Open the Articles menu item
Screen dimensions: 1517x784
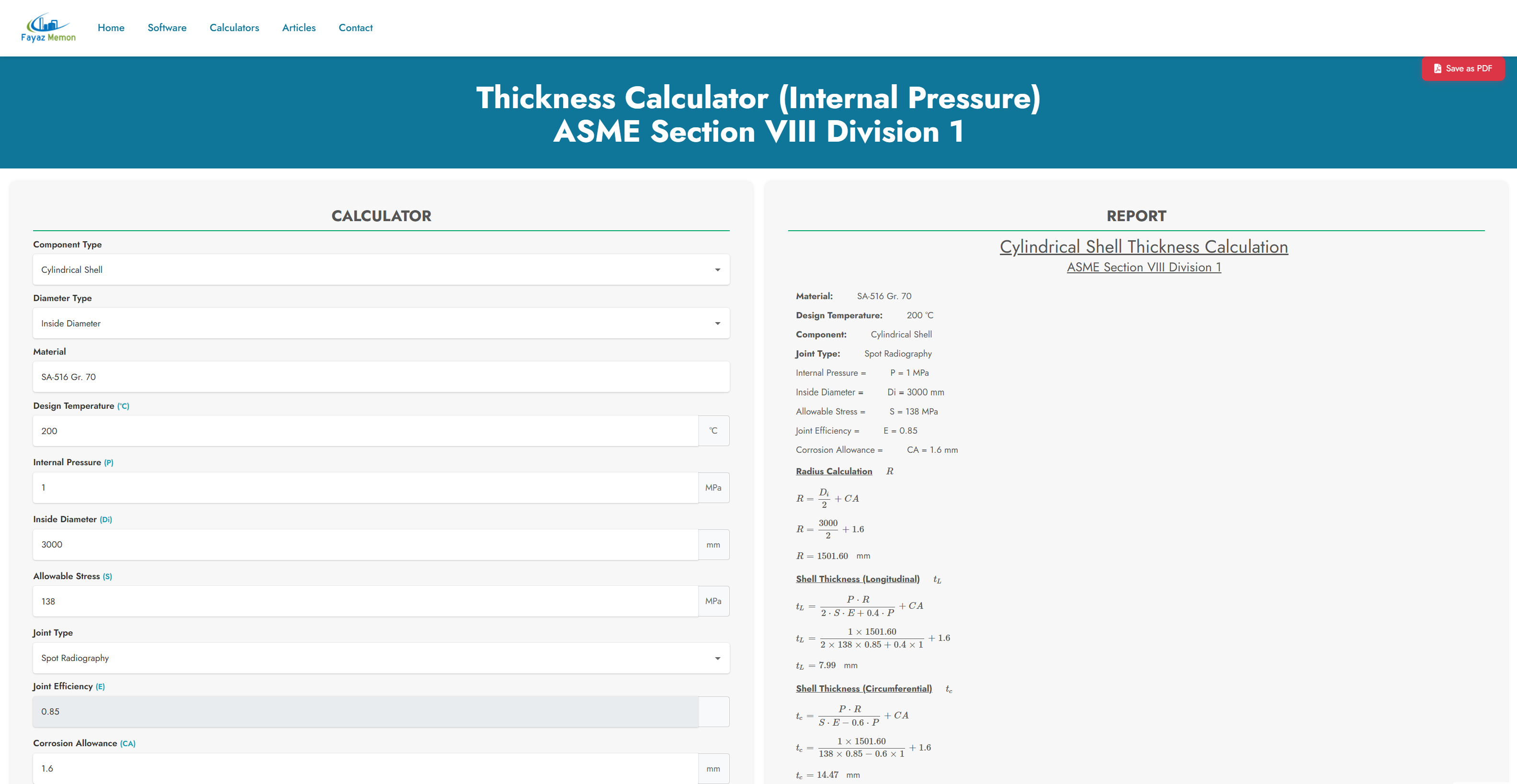click(299, 27)
